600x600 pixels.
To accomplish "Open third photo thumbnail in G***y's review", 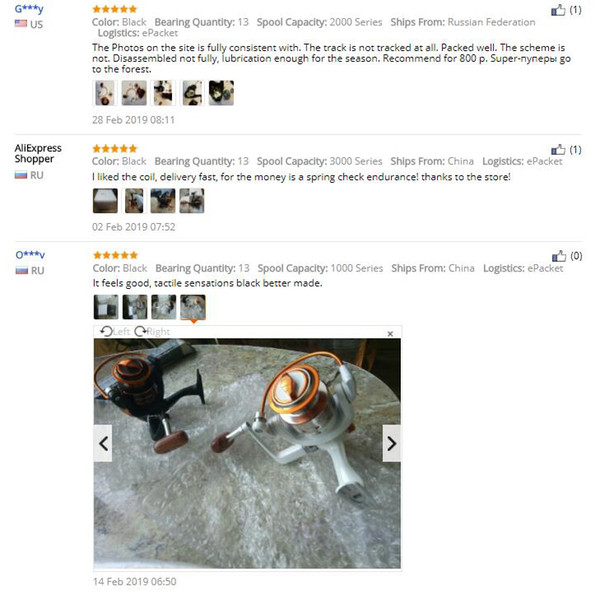I will [163, 93].
